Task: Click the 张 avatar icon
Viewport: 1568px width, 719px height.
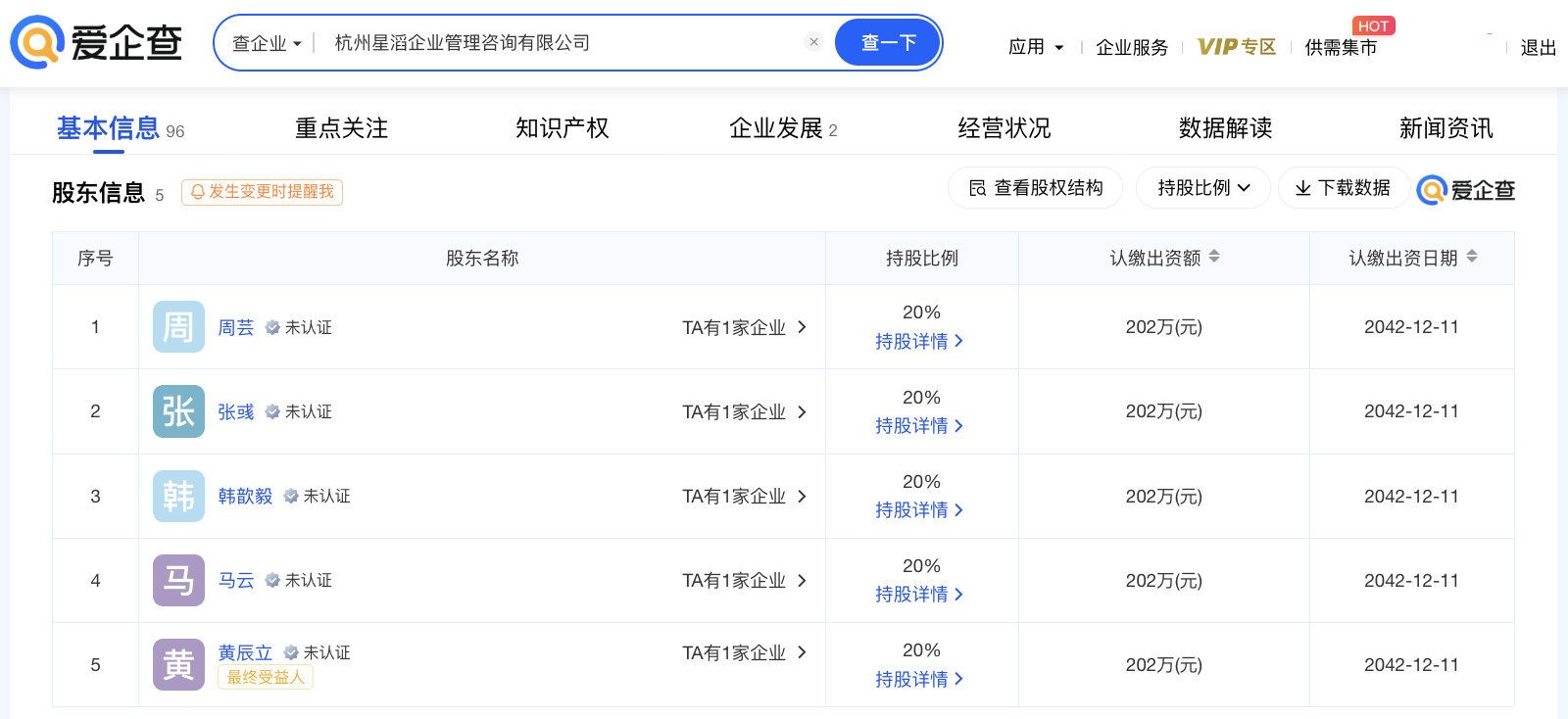Action: coord(178,411)
